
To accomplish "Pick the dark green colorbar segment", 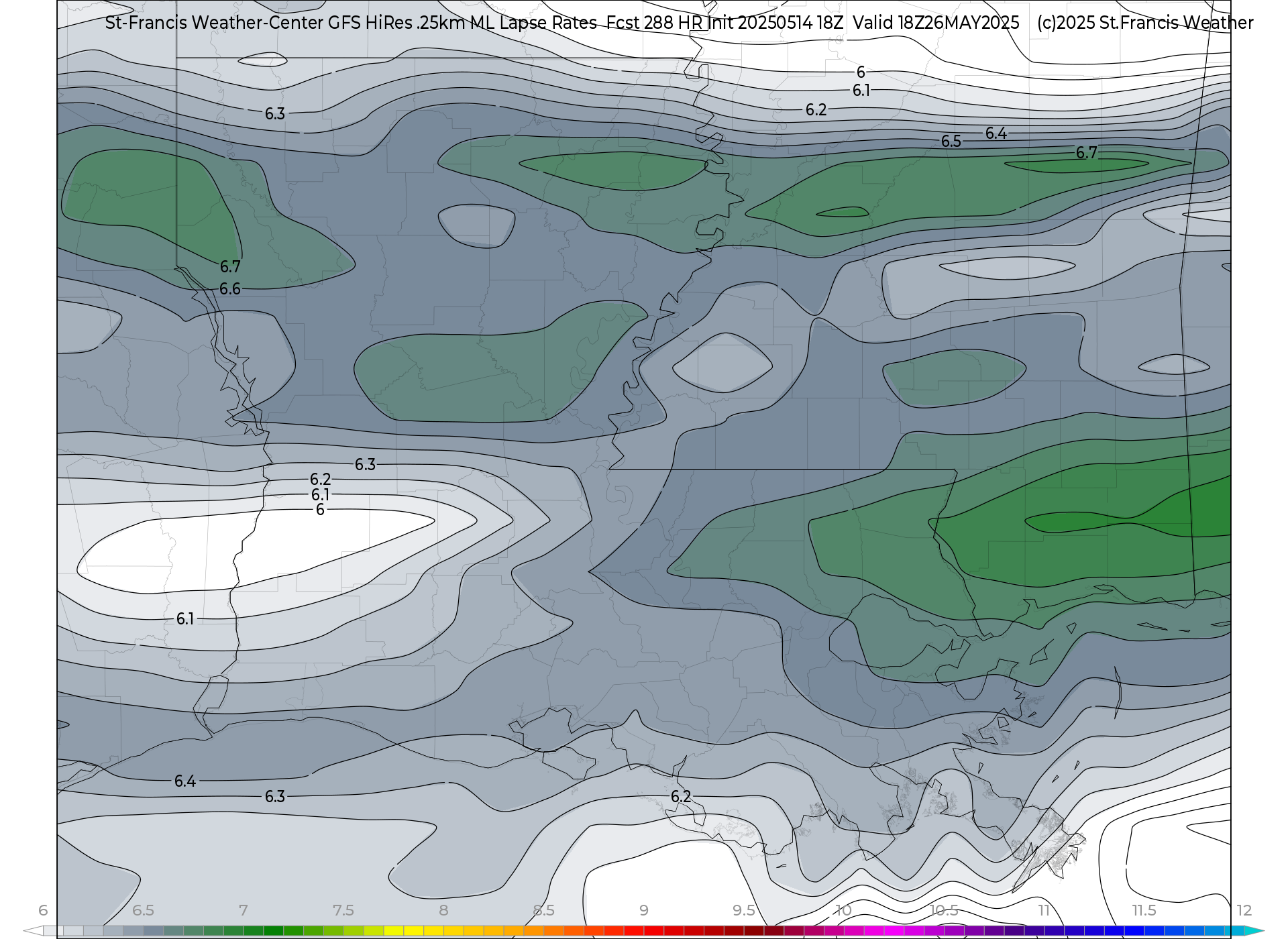I will pos(274,931).
